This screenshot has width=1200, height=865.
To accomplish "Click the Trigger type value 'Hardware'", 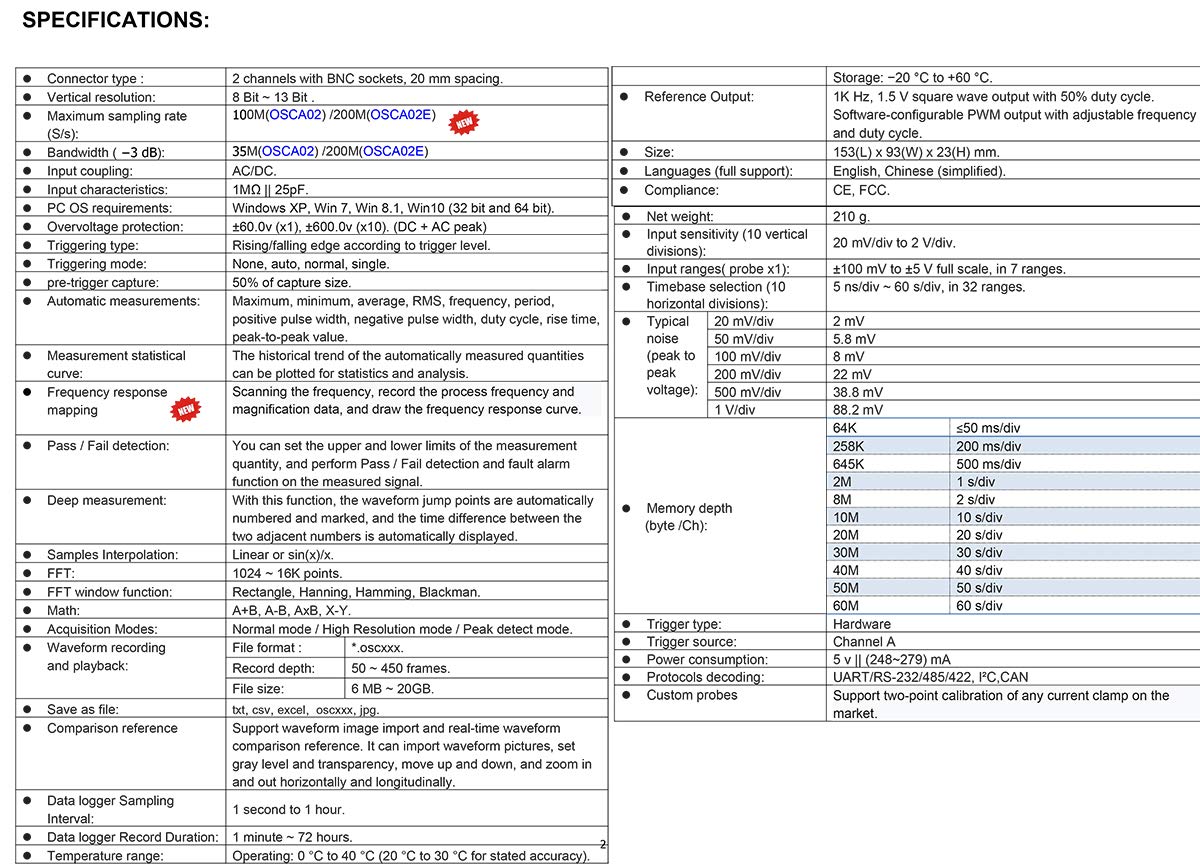I will tap(862, 624).
